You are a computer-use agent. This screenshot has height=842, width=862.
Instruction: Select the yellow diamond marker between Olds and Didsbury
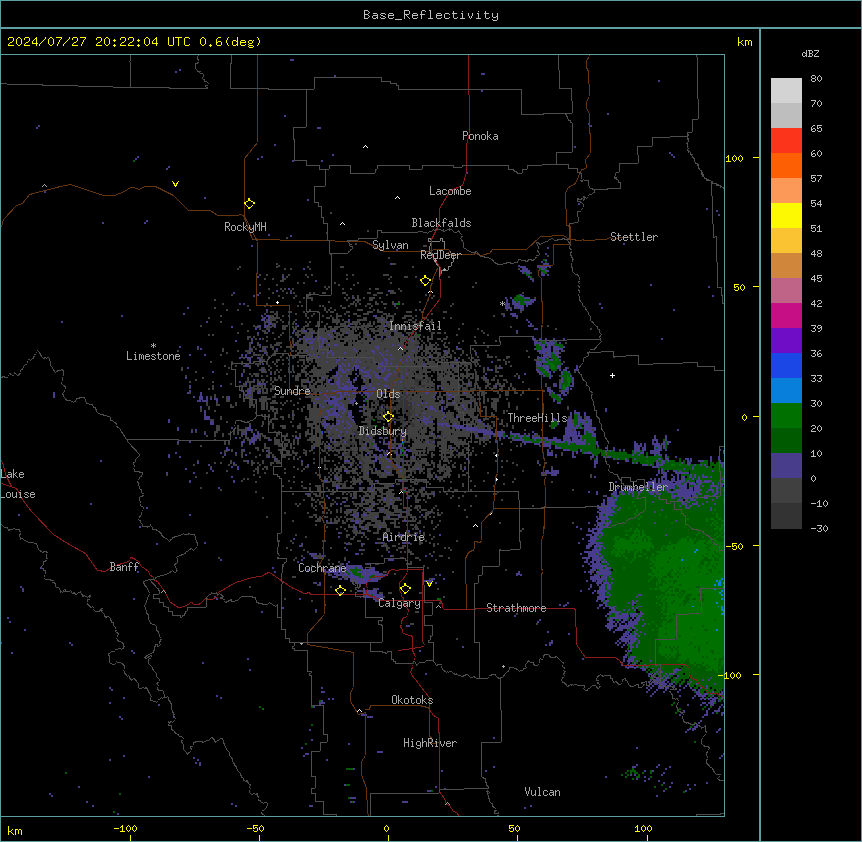[x=388, y=417]
